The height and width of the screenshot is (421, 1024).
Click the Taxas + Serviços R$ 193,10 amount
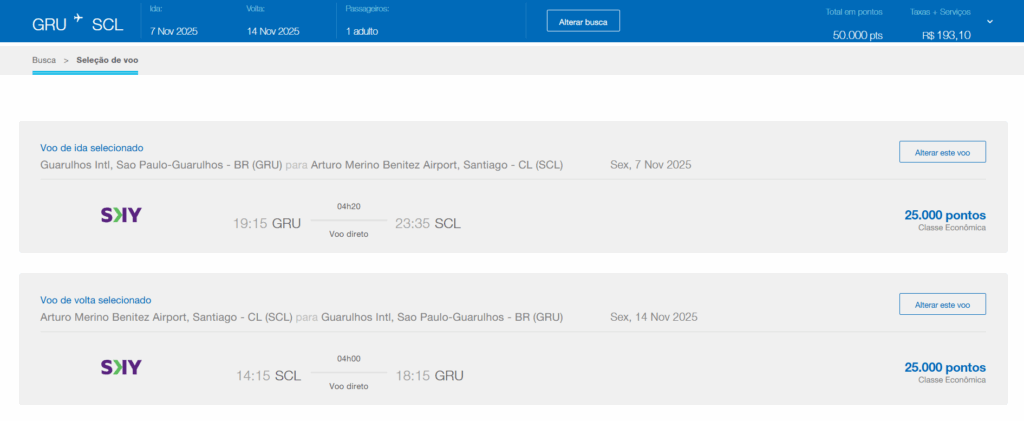click(x=945, y=35)
